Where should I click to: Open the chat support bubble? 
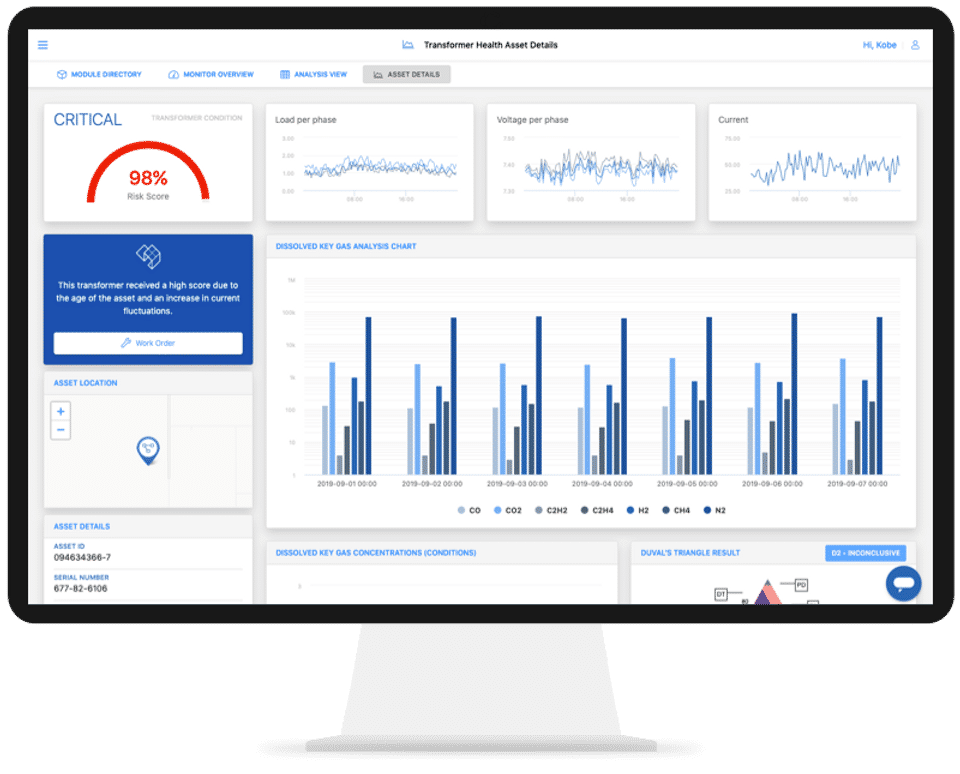pyautogui.click(x=903, y=583)
